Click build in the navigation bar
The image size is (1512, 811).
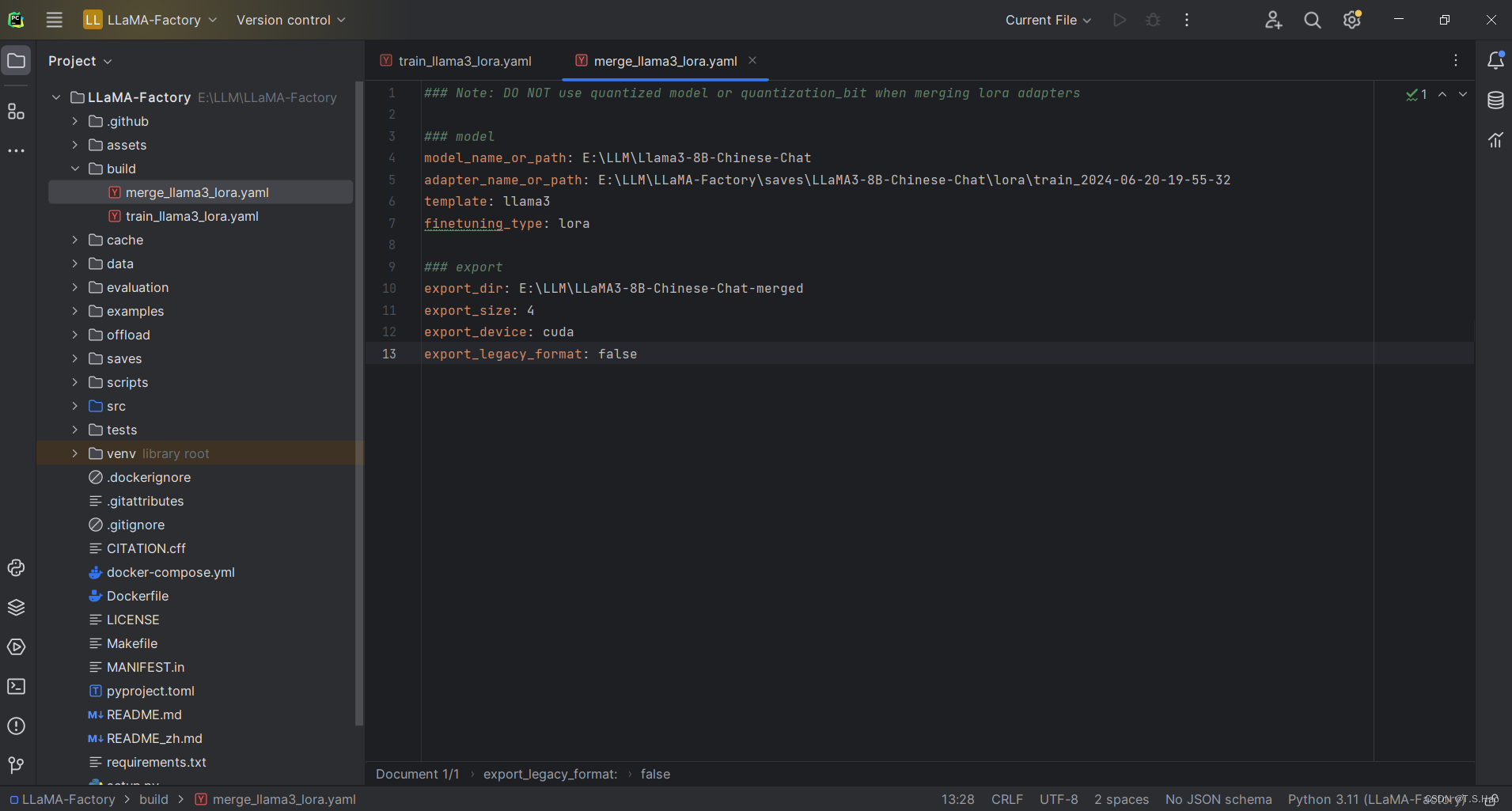(153, 799)
